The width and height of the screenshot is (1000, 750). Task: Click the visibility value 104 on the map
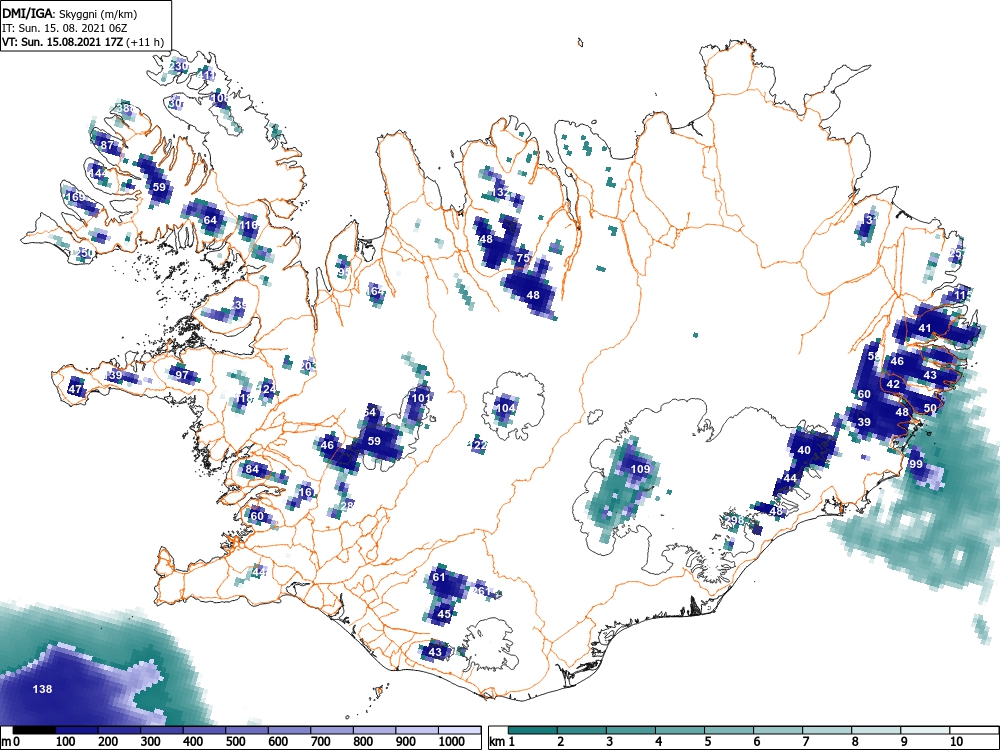pyautogui.click(x=505, y=408)
